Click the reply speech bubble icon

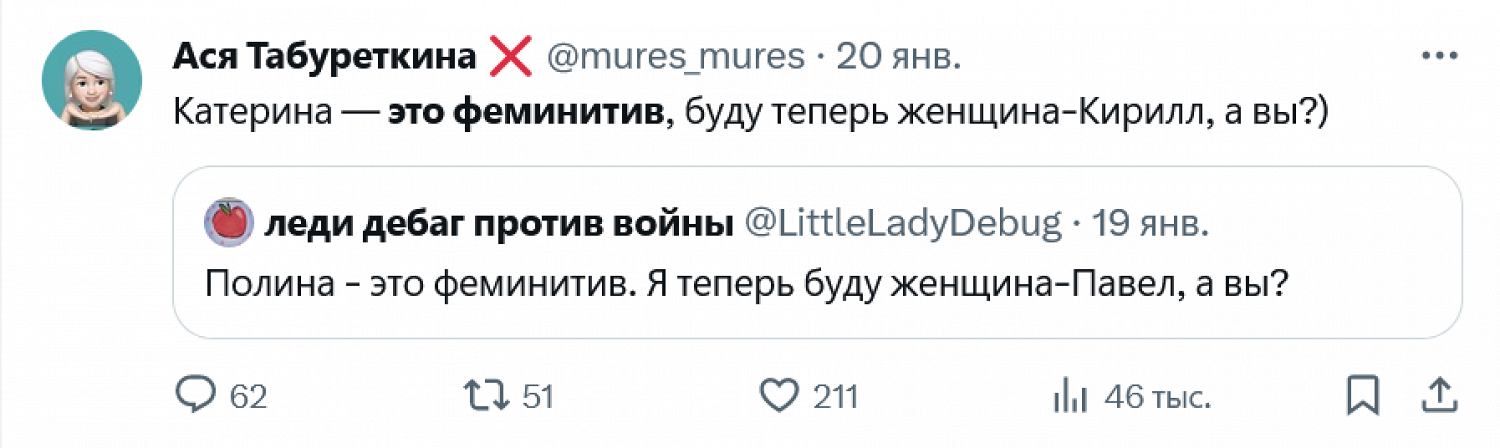coord(197,396)
